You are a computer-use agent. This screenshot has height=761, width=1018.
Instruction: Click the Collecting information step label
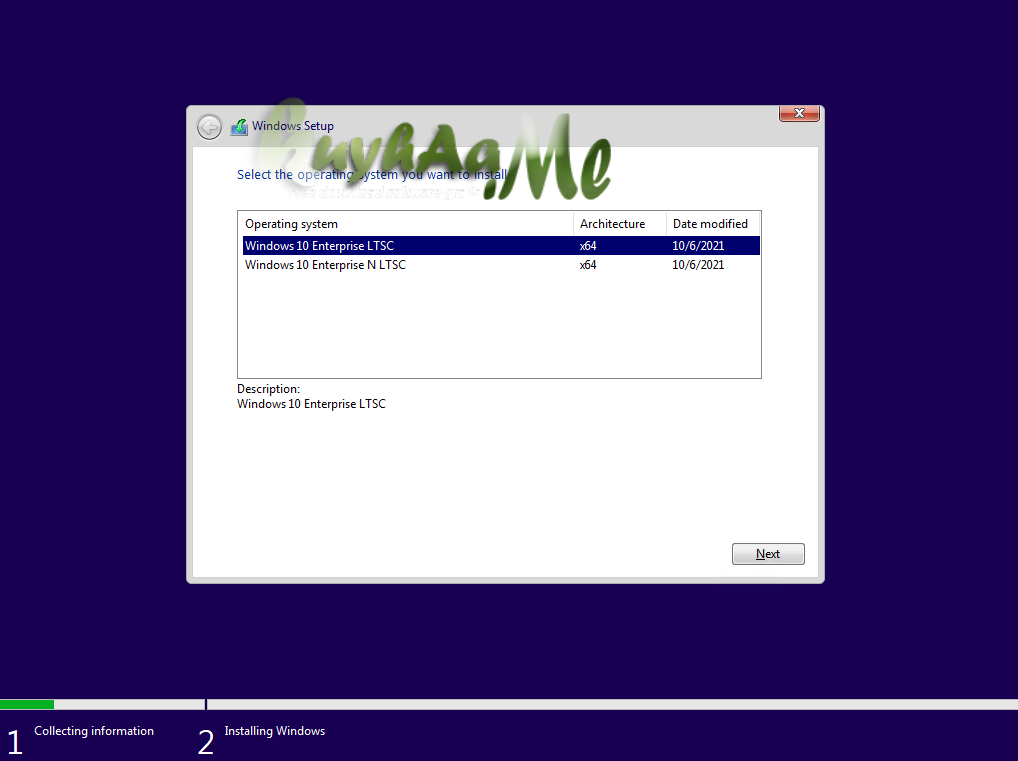point(94,731)
